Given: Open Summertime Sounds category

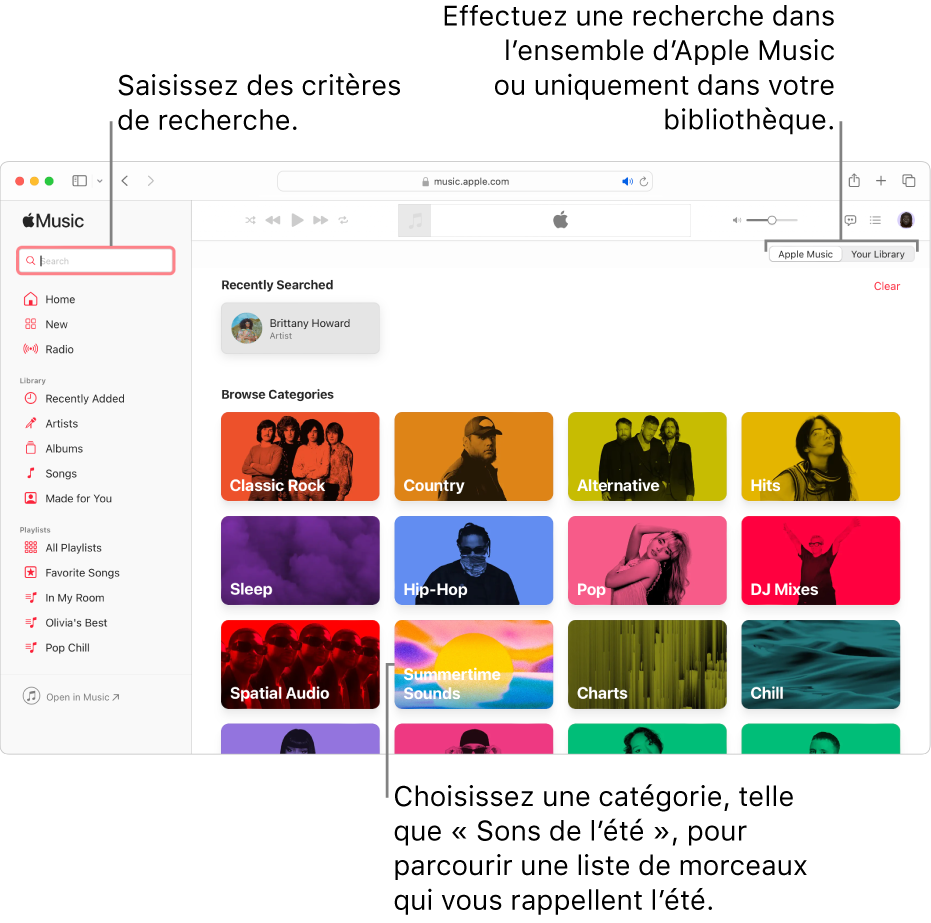Looking at the screenshot, I should pyautogui.click(x=474, y=664).
